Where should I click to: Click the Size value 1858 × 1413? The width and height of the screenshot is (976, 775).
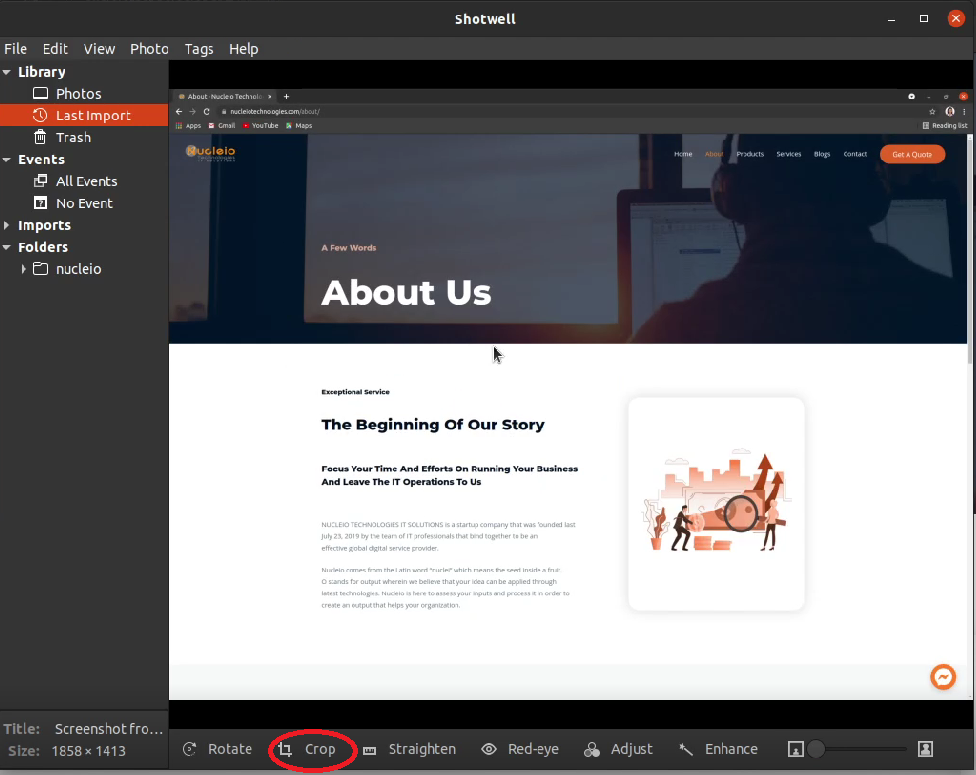88,751
